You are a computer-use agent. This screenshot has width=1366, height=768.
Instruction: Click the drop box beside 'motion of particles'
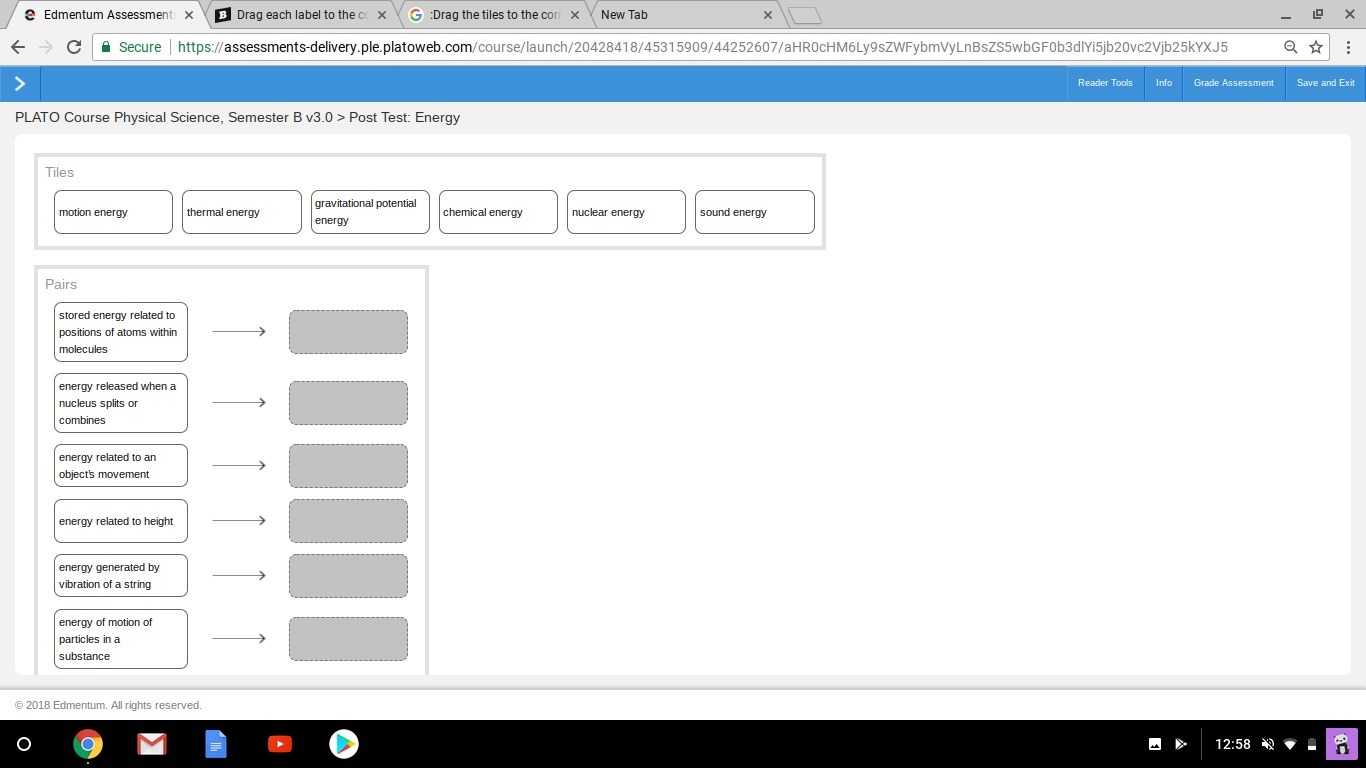pos(348,639)
